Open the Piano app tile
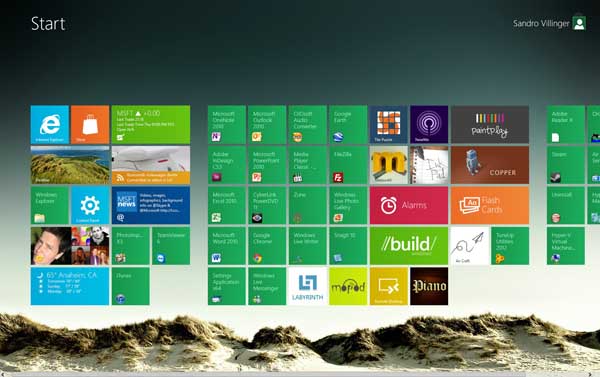600x377 pixels. click(429, 286)
